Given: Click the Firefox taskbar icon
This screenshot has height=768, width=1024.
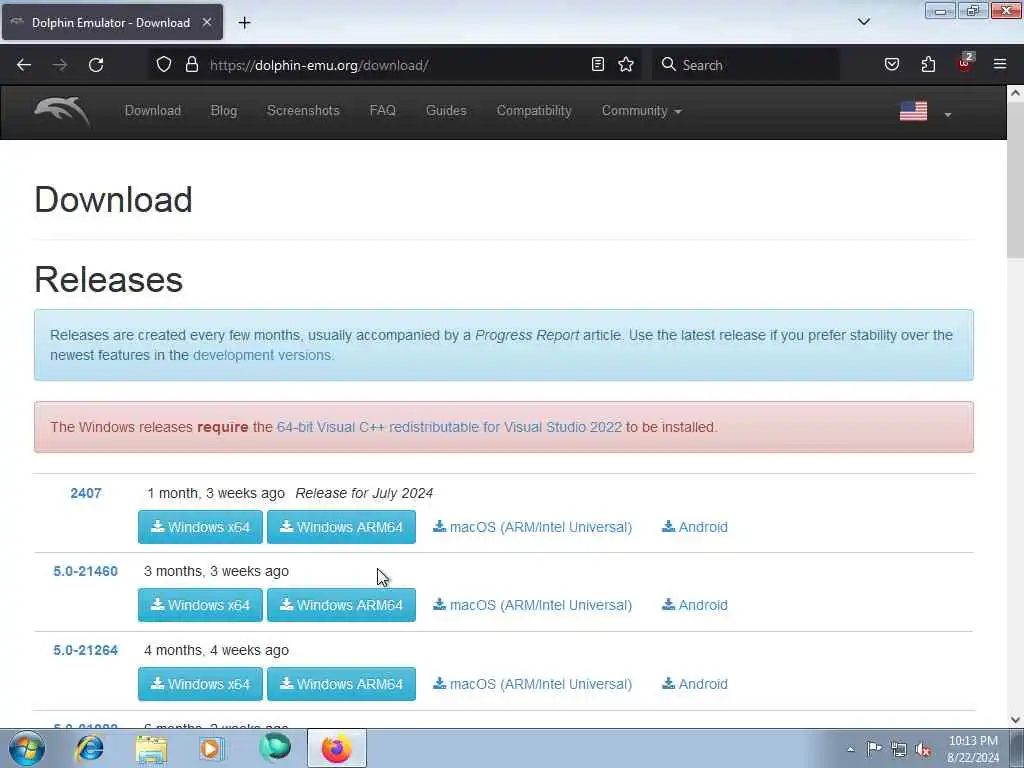Looking at the screenshot, I should tap(337, 748).
